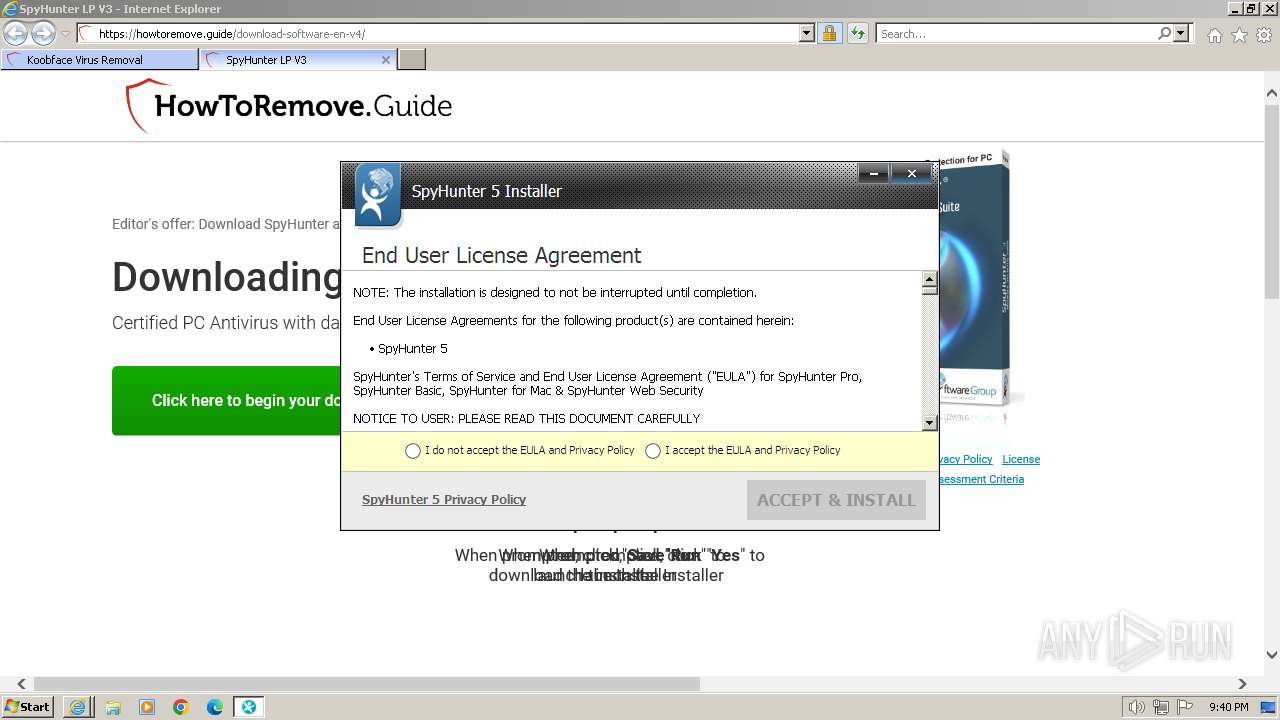Click the NOTICE TO USER line in EULA
Viewport: 1280px width, 720px height.
[526, 418]
